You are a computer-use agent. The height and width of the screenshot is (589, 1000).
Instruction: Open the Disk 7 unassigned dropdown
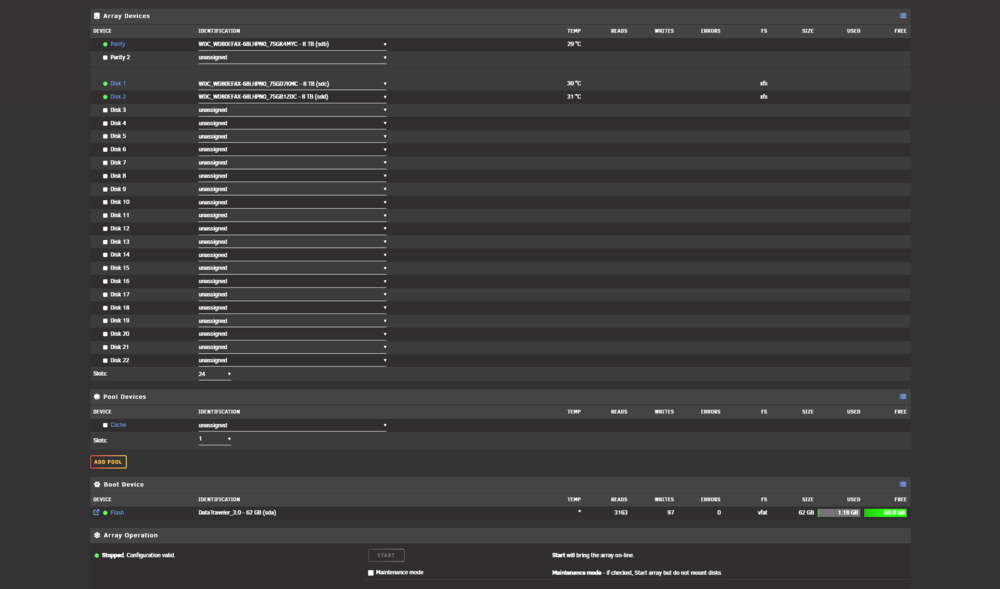coord(292,163)
